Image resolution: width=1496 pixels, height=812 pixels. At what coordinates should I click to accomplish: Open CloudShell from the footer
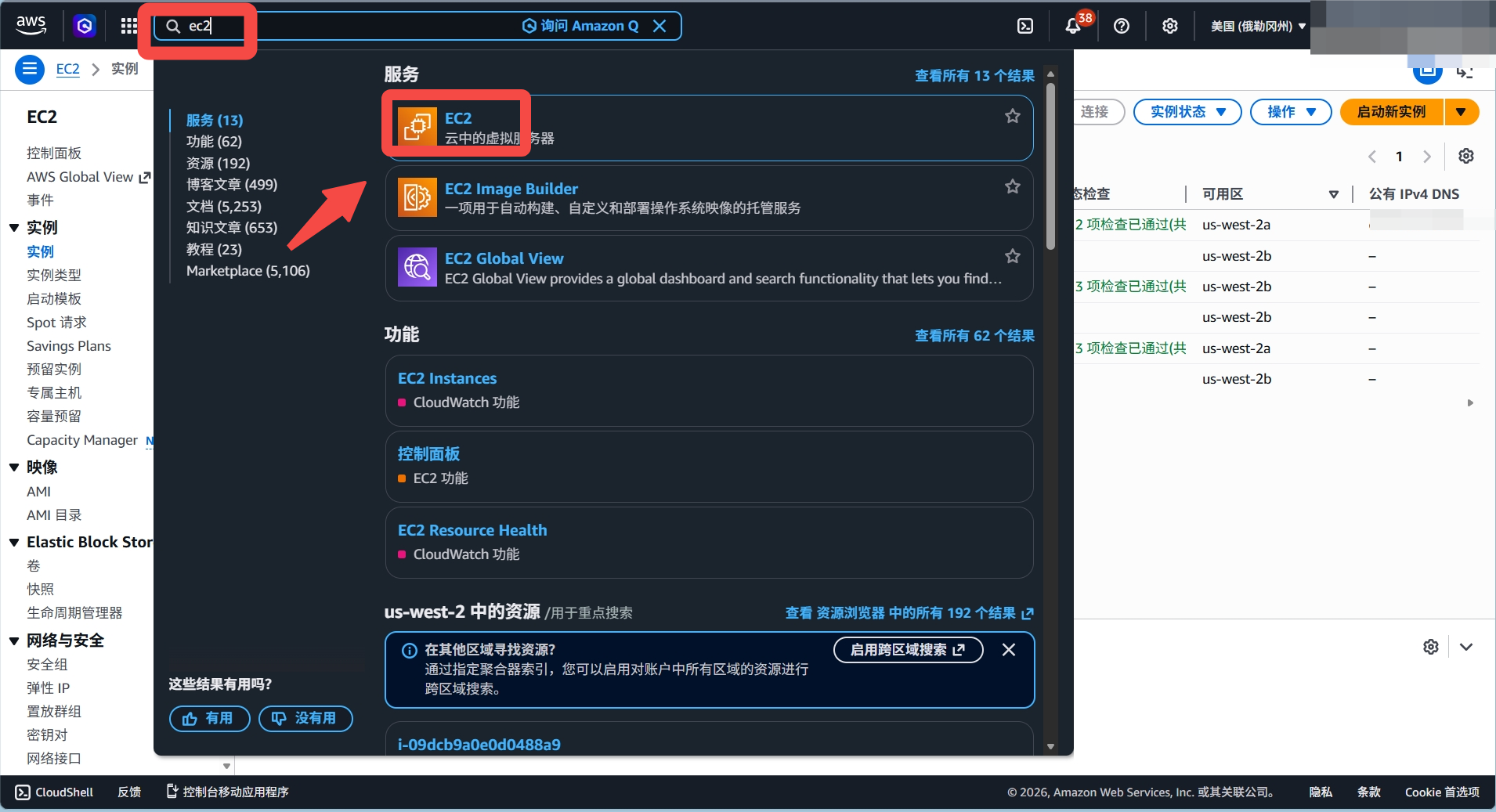[54, 792]
